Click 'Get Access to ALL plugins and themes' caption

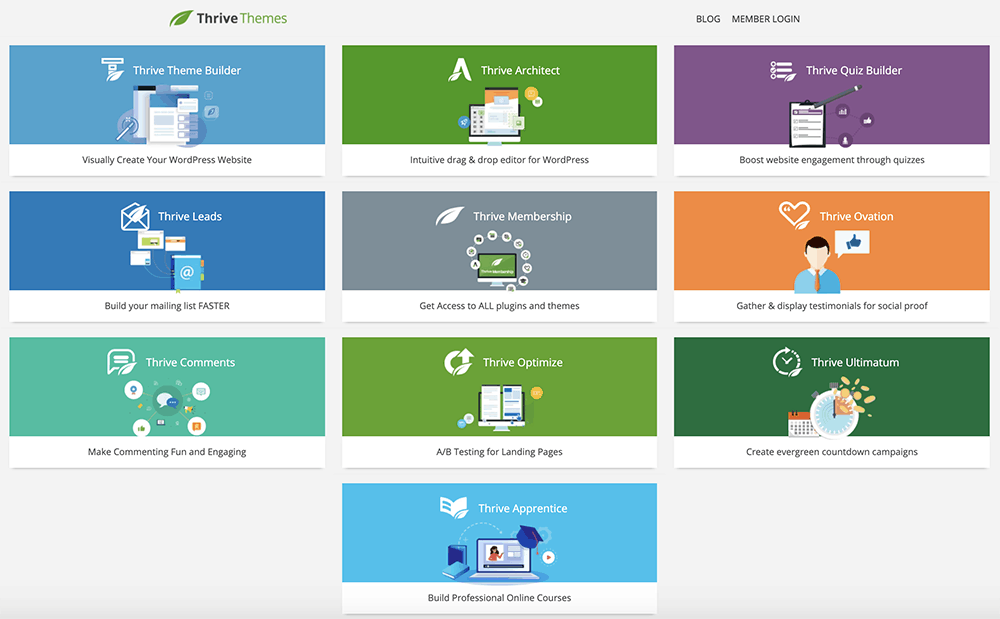499,306
